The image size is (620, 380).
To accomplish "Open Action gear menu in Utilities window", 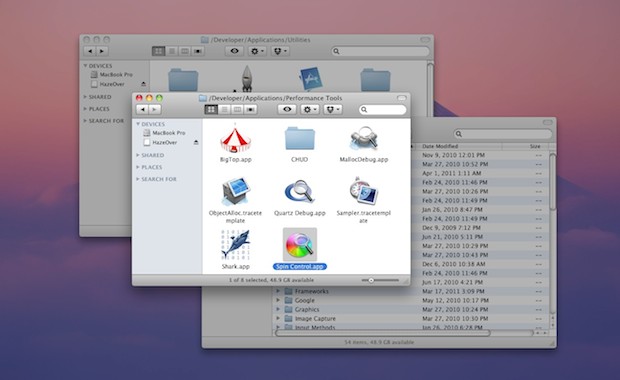I will click(x=257, y=51).
